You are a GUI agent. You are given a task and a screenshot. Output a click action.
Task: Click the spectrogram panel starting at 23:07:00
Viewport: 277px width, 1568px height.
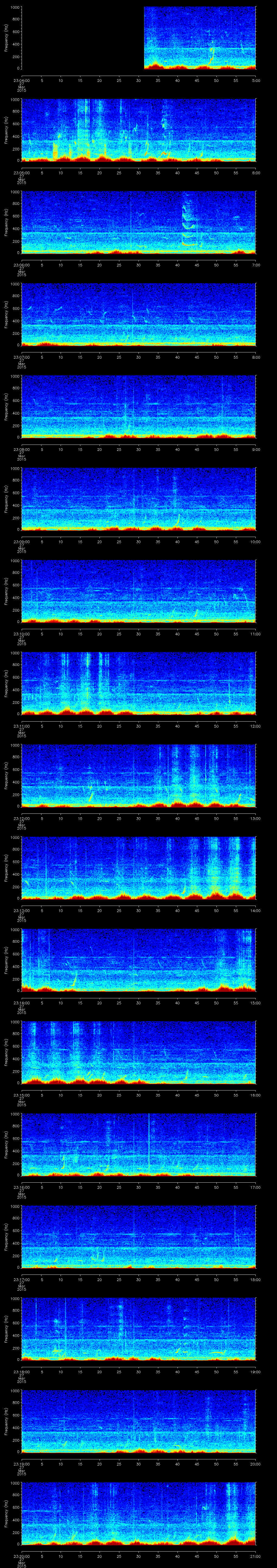pyautogui.click(x=139, y=315)
